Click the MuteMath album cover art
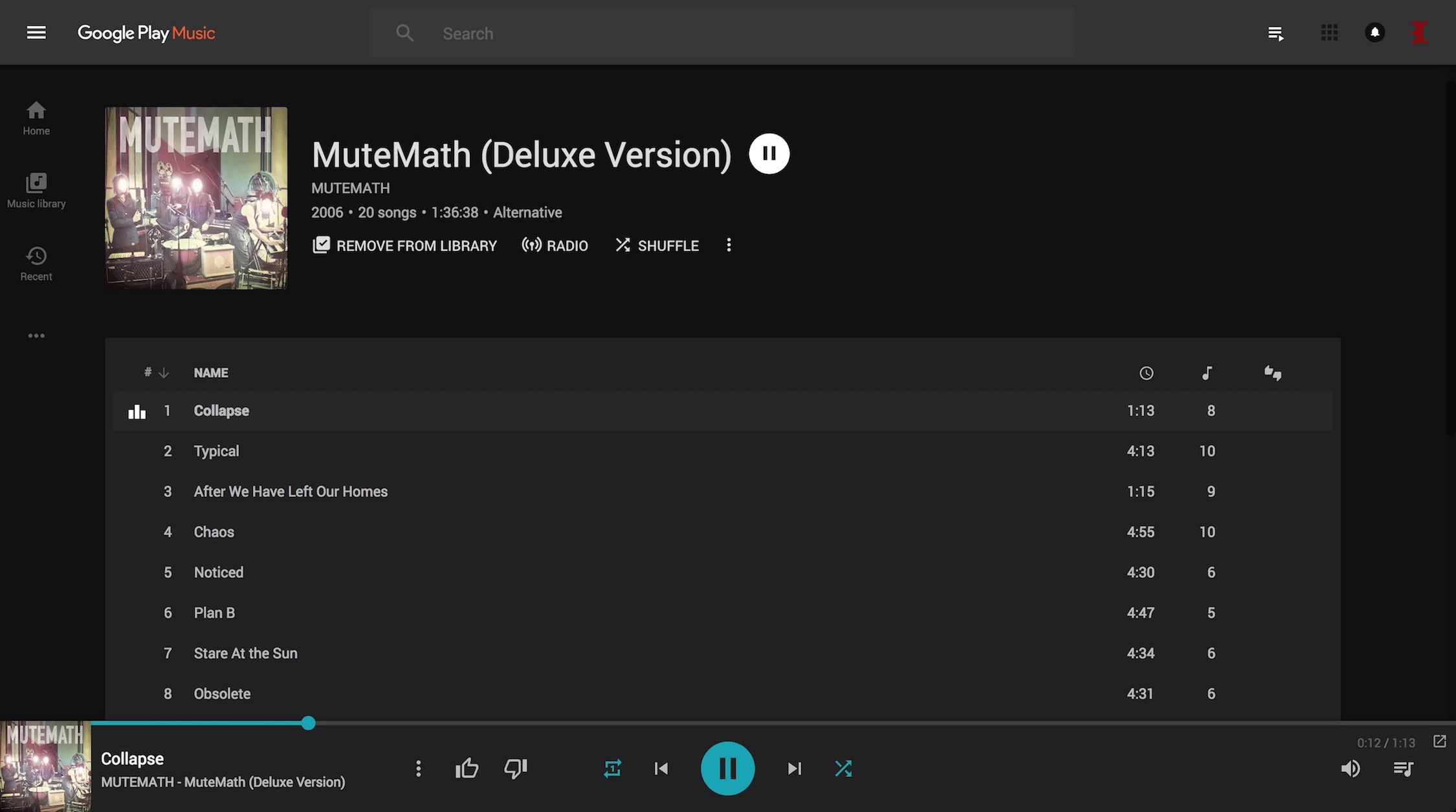Image resolution: width=1456 pixels, height=812 pixels. 196,198
